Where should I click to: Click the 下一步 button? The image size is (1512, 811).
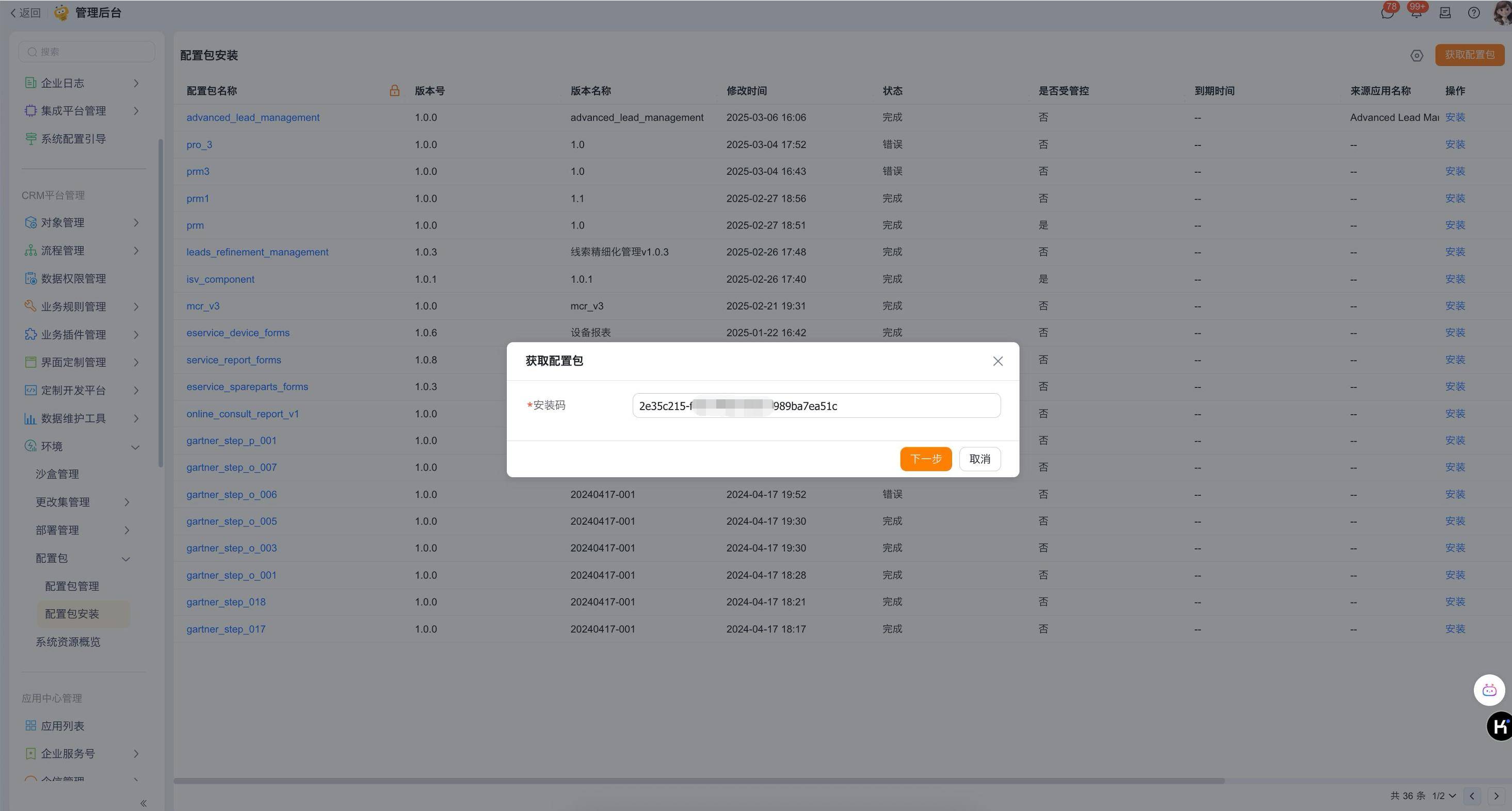[925, 459]
